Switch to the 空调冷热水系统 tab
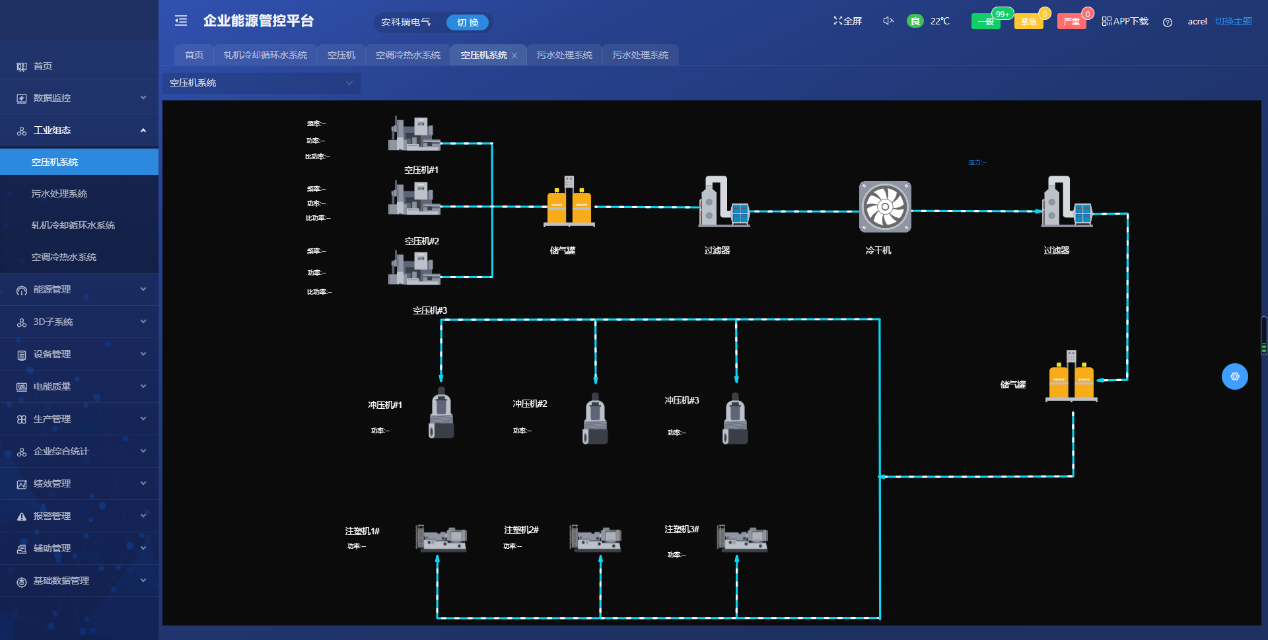 408,55
